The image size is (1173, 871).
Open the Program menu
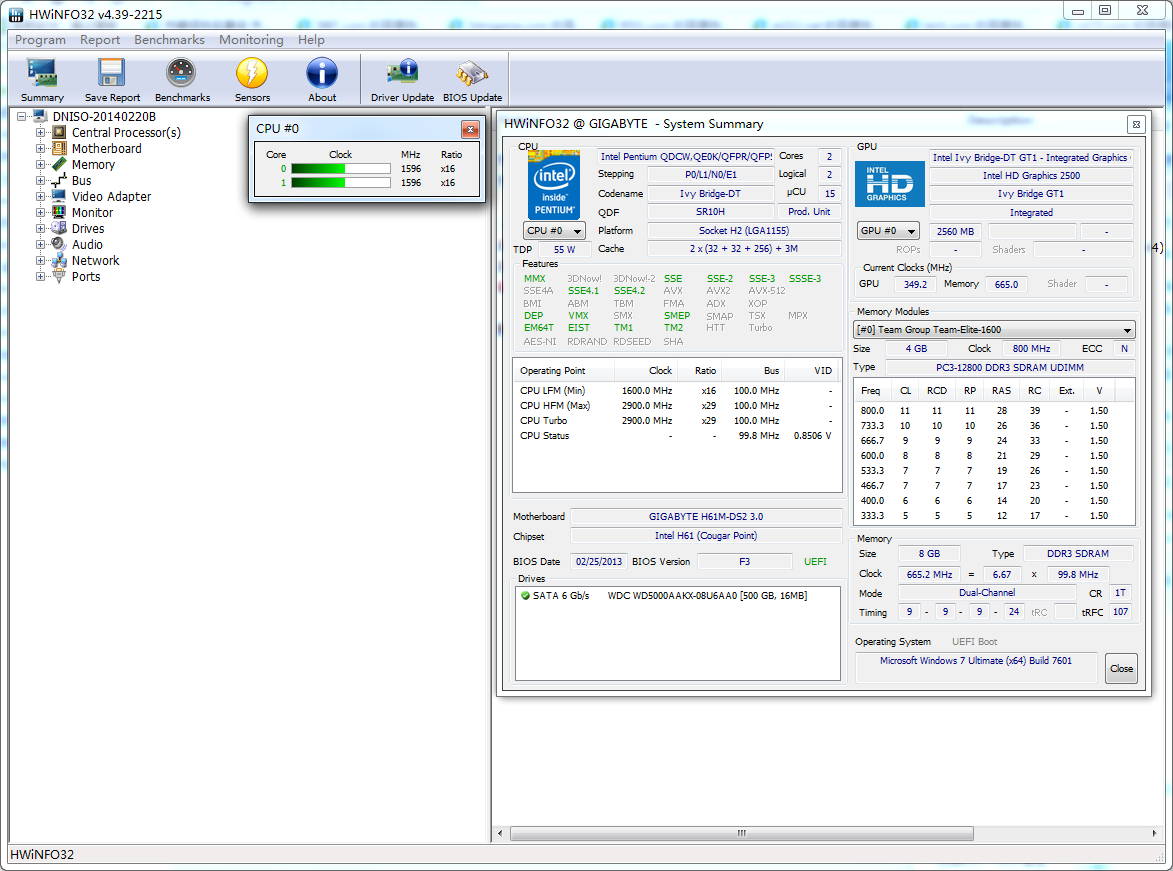40,40
